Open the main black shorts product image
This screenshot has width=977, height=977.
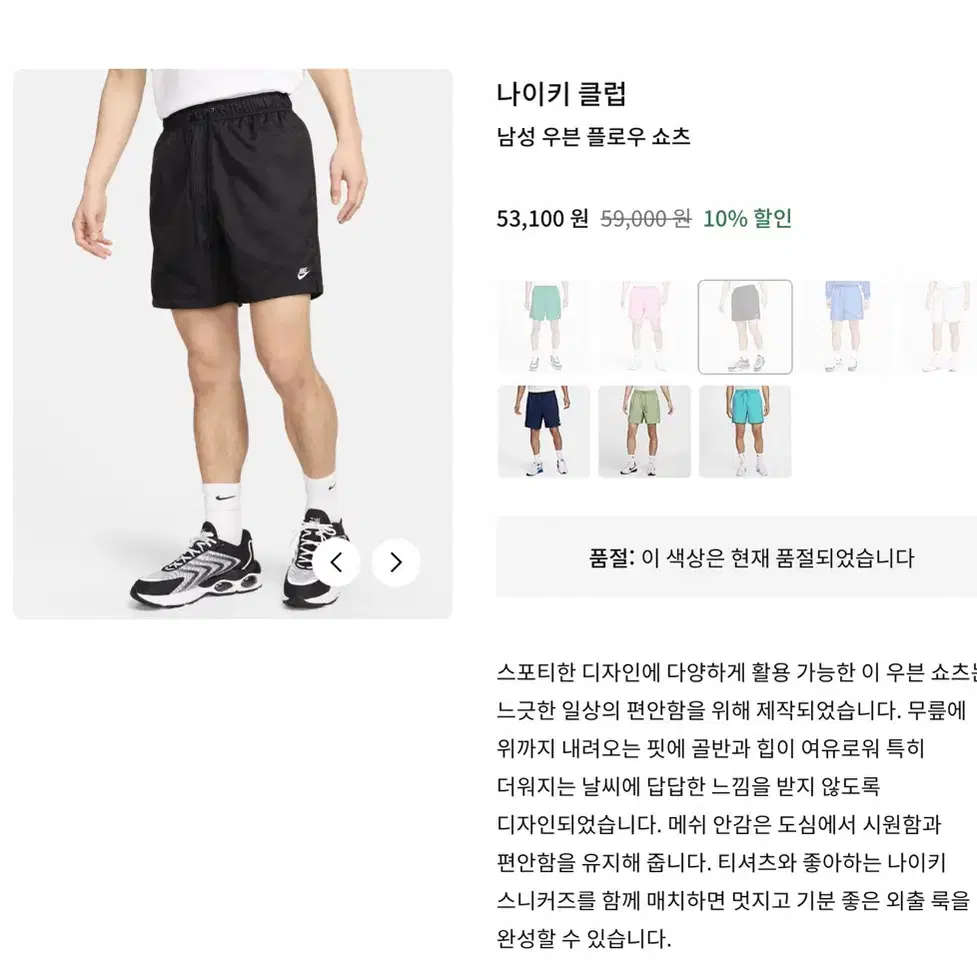232,344
